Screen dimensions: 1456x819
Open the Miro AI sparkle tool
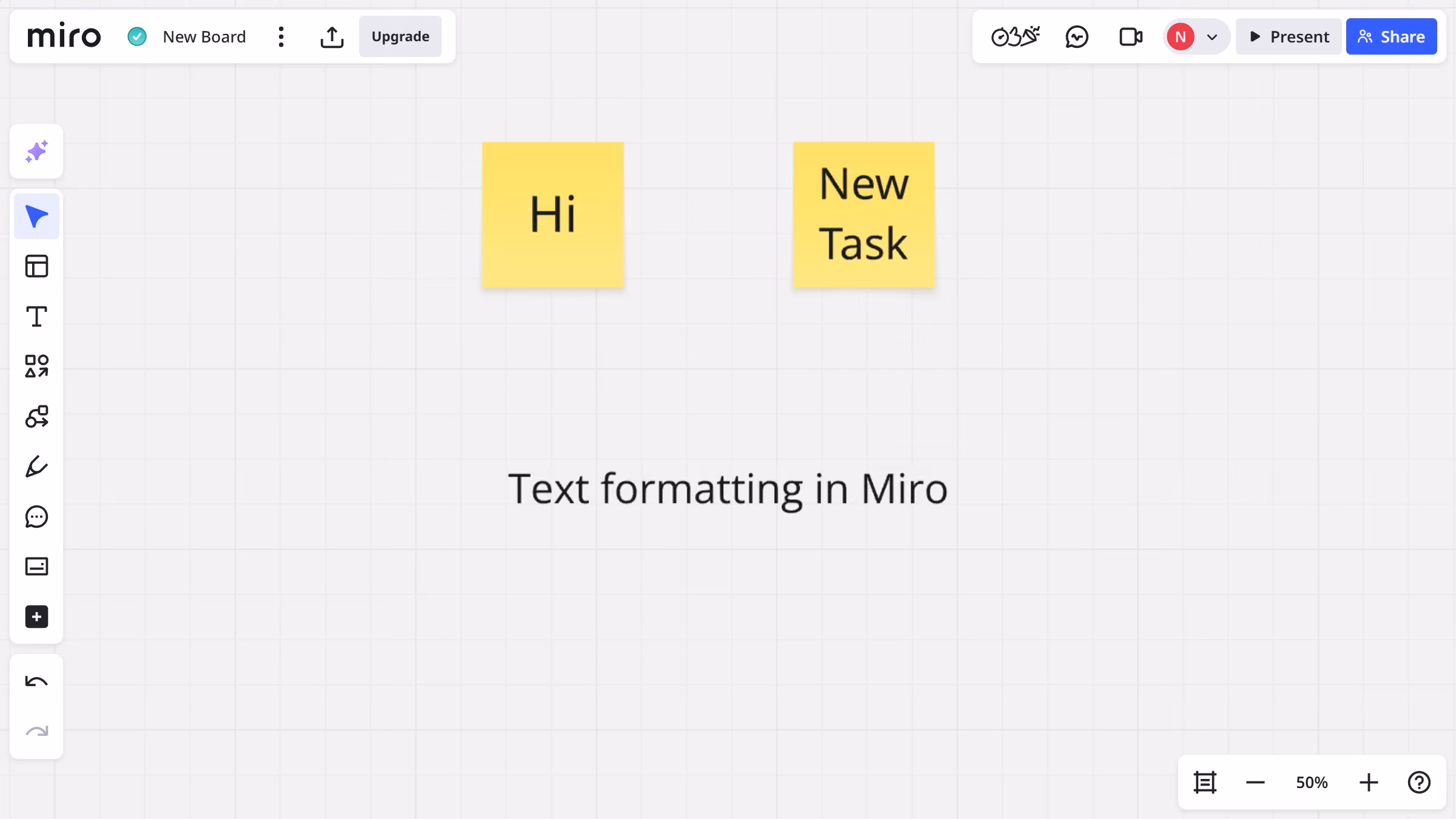[36, 152]
